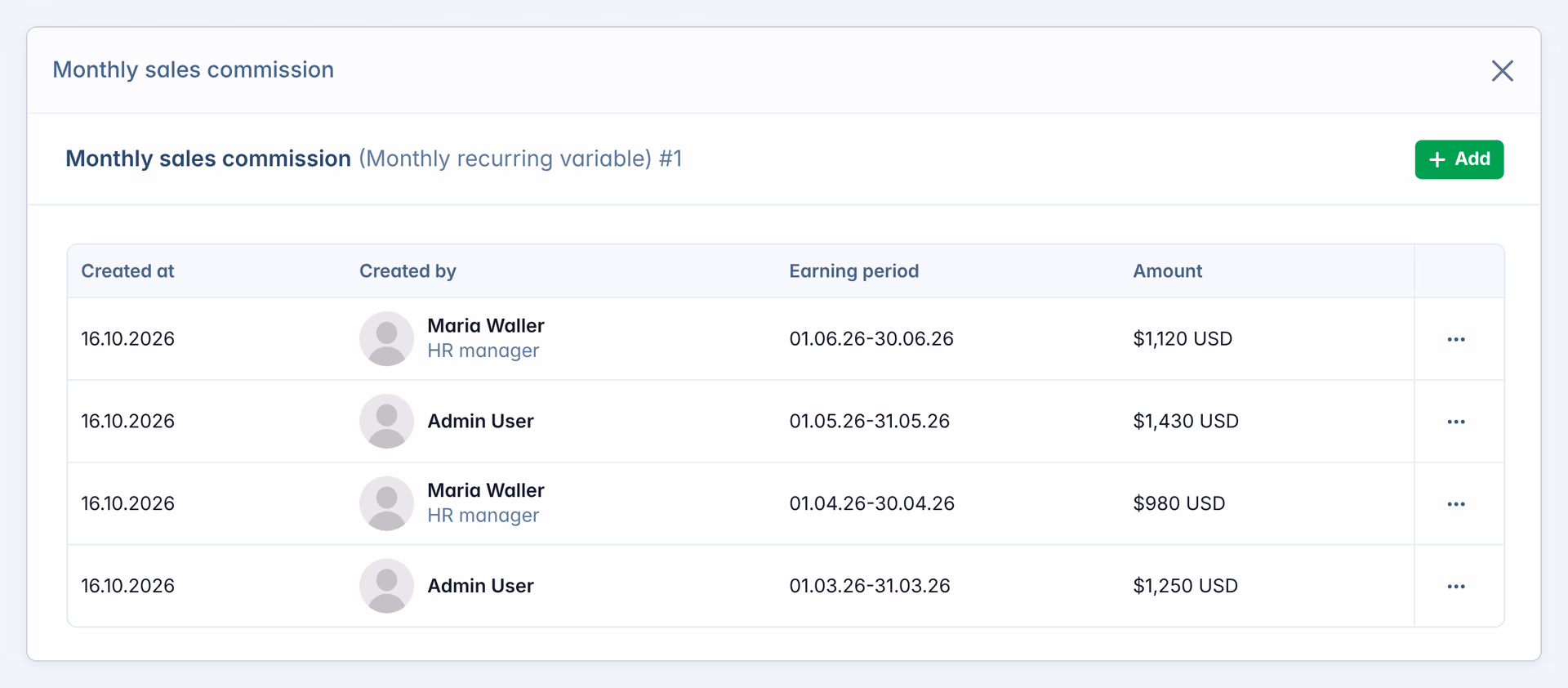Open more options for 01.03.26-31.03.26 row

[1456, 587]
